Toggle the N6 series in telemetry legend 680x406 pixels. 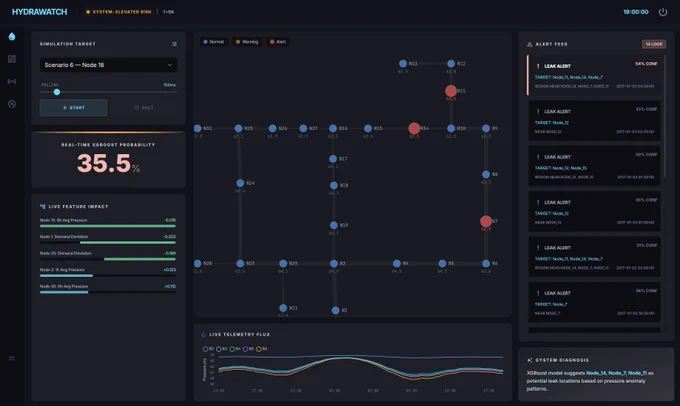click(262, 349)
